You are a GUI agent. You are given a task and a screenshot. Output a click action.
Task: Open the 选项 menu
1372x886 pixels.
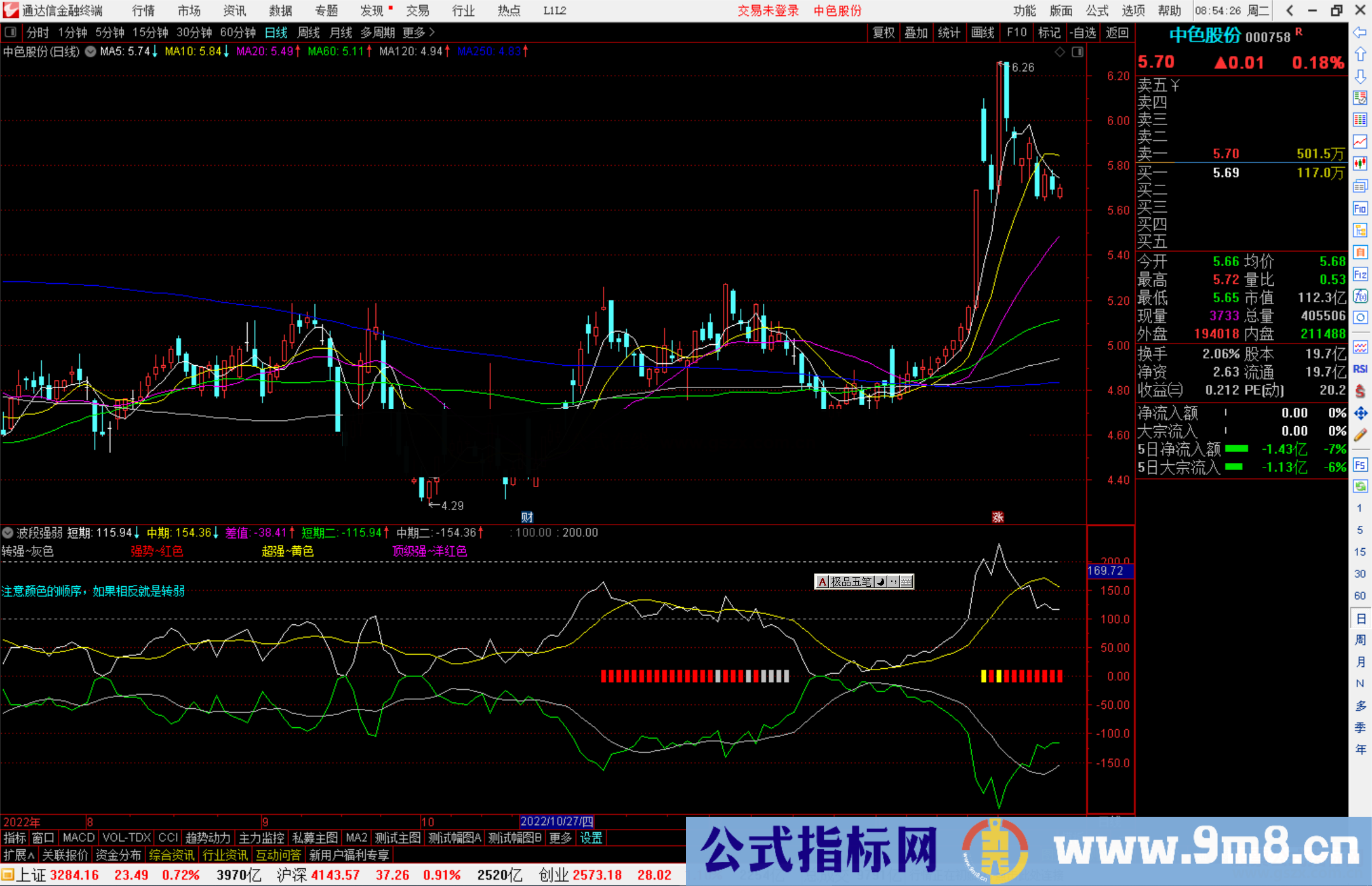tap(1133, 11)
